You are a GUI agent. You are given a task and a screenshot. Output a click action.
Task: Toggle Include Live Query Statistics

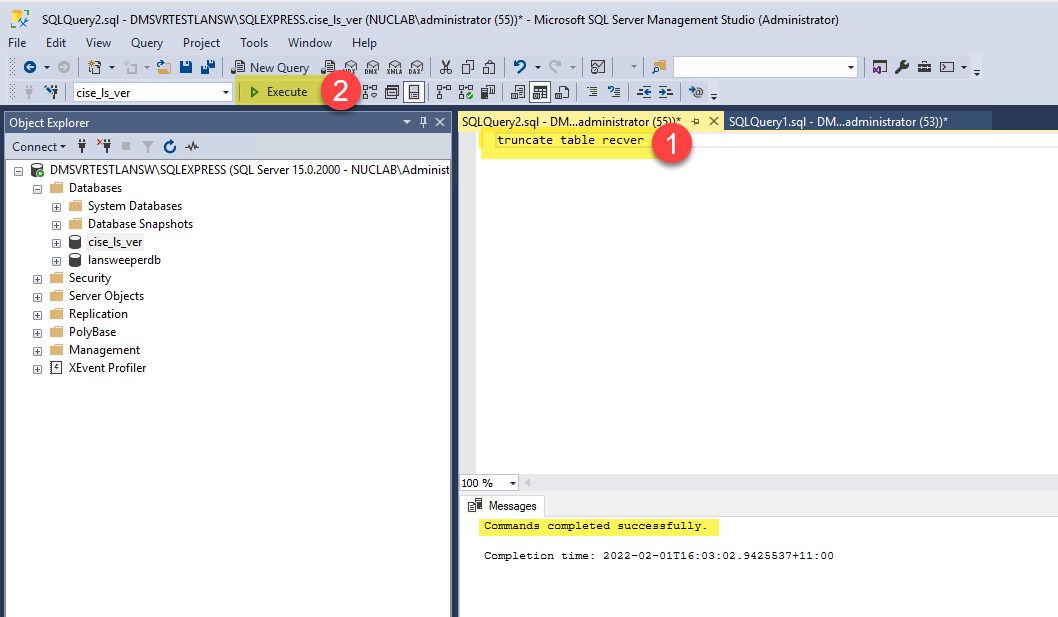[466, 92]
